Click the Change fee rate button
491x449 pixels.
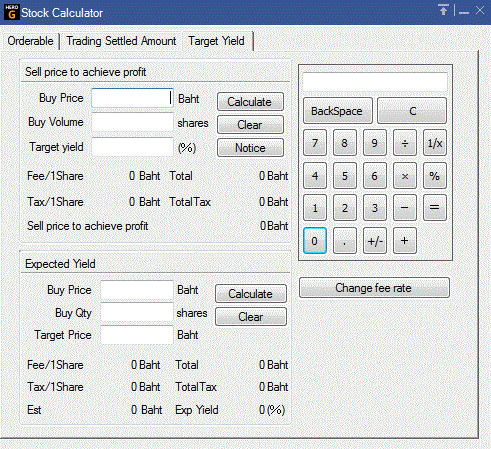[374, 288]
